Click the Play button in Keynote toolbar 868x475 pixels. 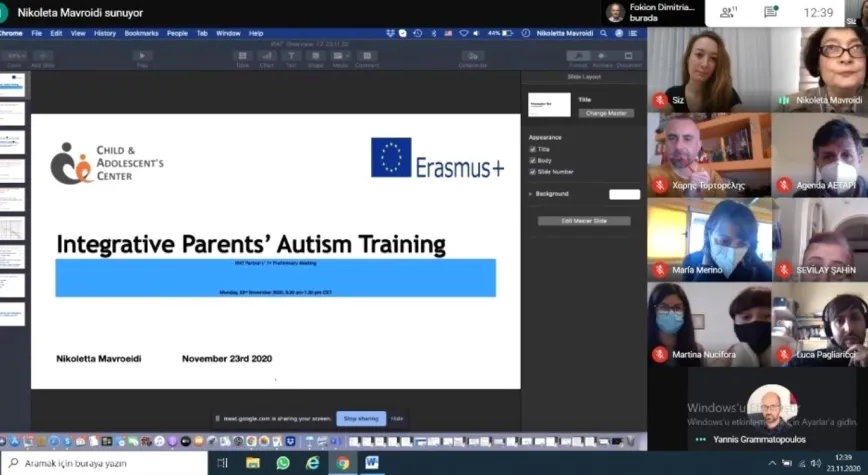pos(142,56)
